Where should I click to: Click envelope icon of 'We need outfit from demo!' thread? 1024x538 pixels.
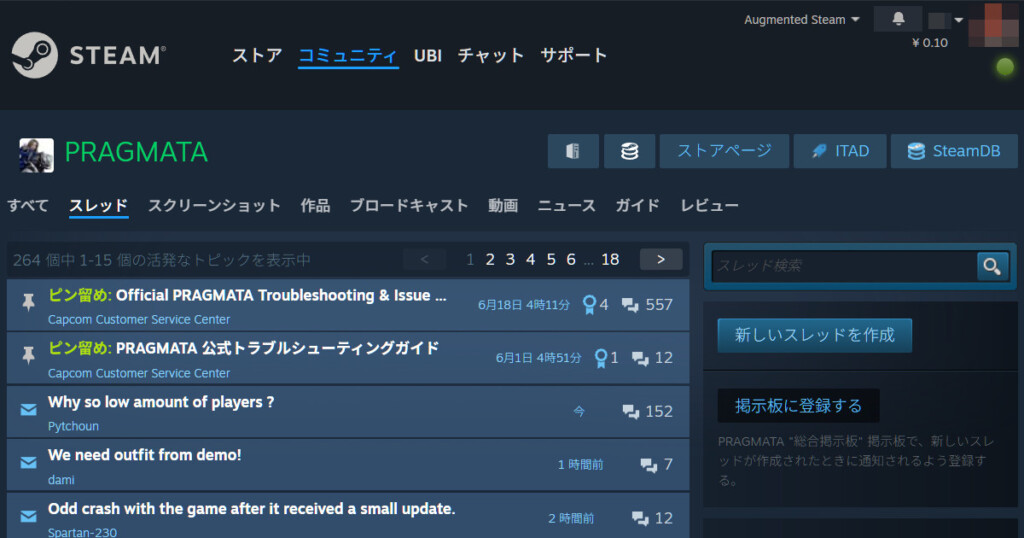coord(28,463)
